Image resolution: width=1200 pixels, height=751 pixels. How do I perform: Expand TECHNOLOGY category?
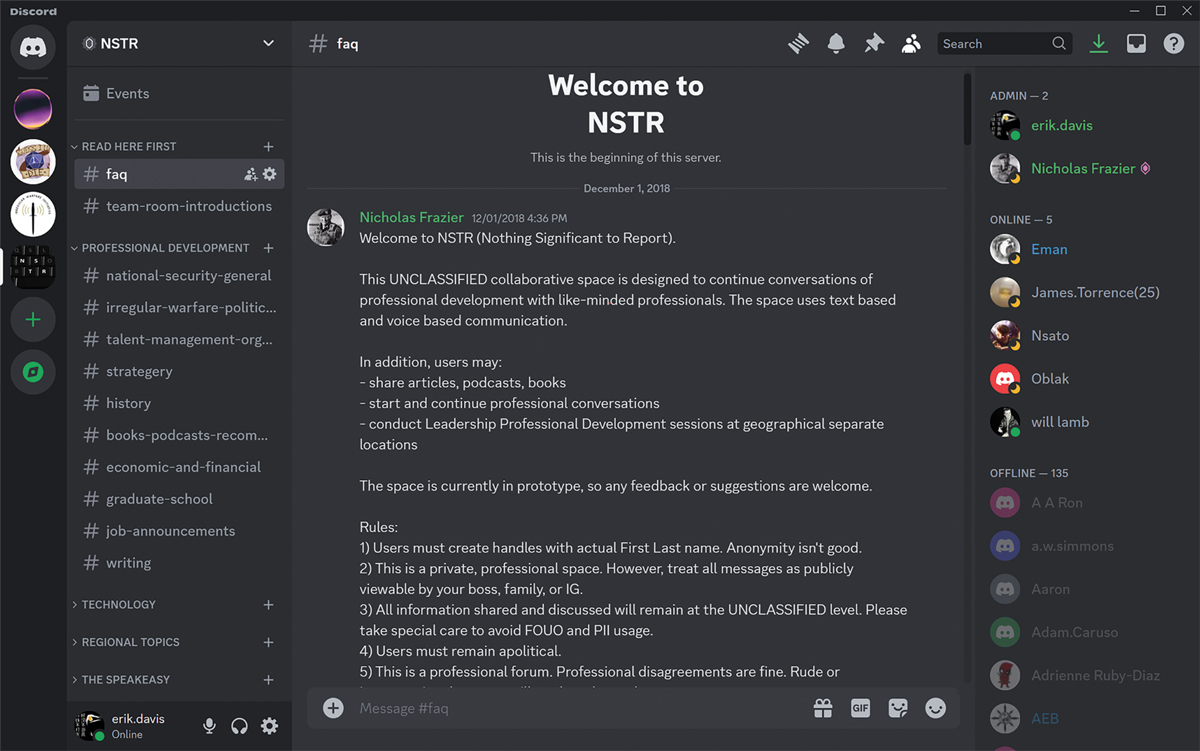pos(113,605)
